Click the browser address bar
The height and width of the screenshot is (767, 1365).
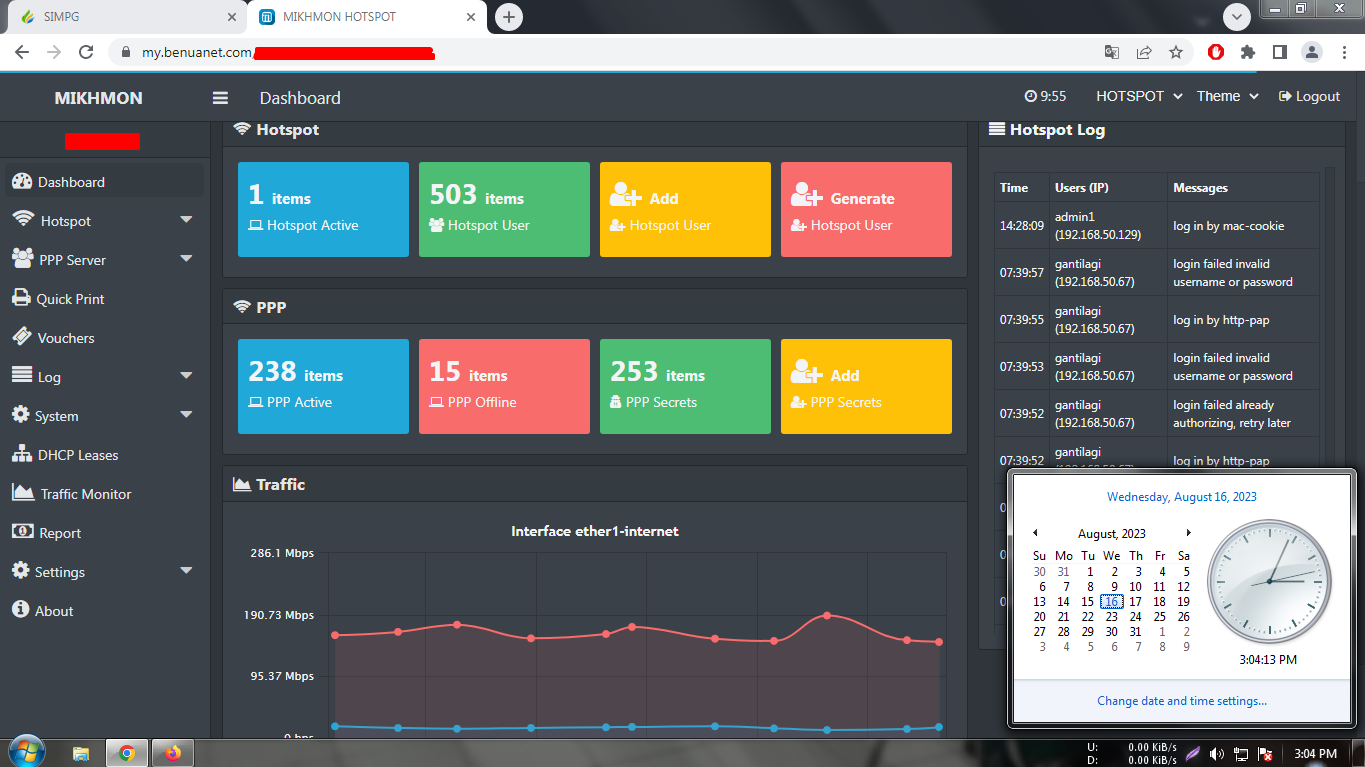(x=600, y=52)
